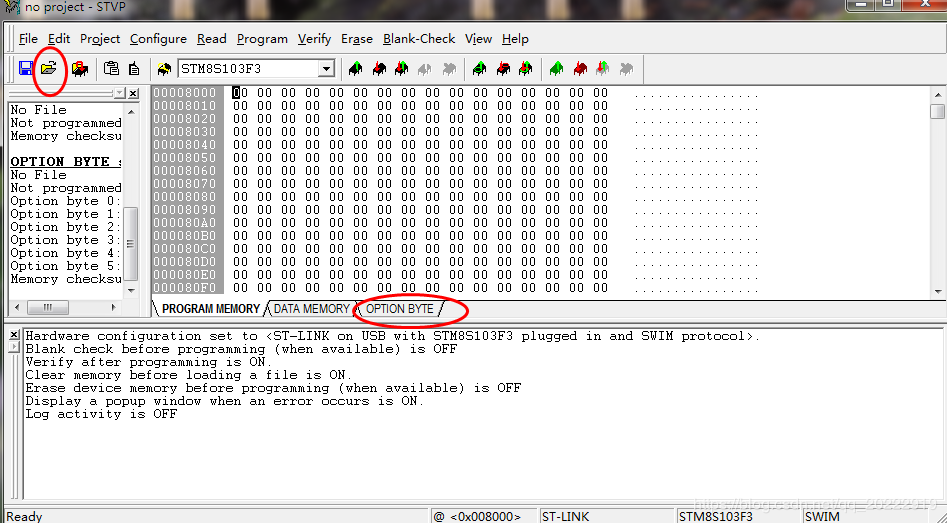
Task: Close the output log panel with X
Action: [x=14, y=335]
